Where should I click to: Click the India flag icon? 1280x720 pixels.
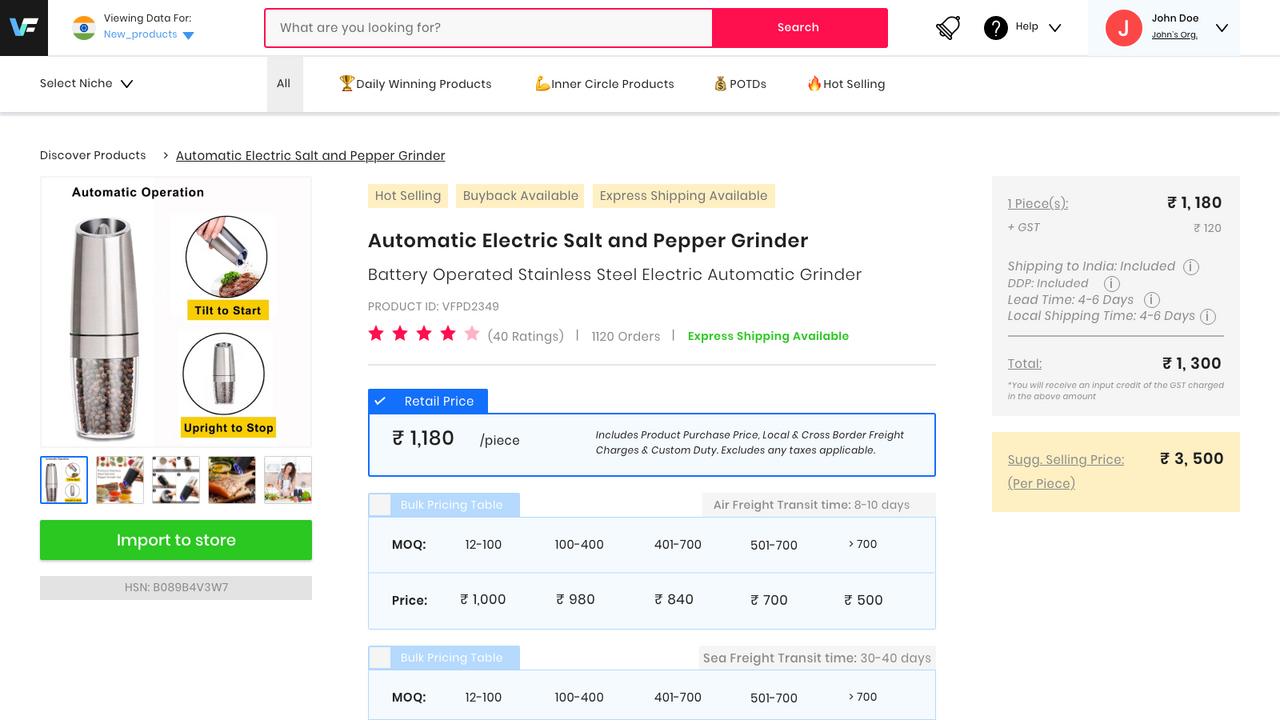click(x=84, y=28)
